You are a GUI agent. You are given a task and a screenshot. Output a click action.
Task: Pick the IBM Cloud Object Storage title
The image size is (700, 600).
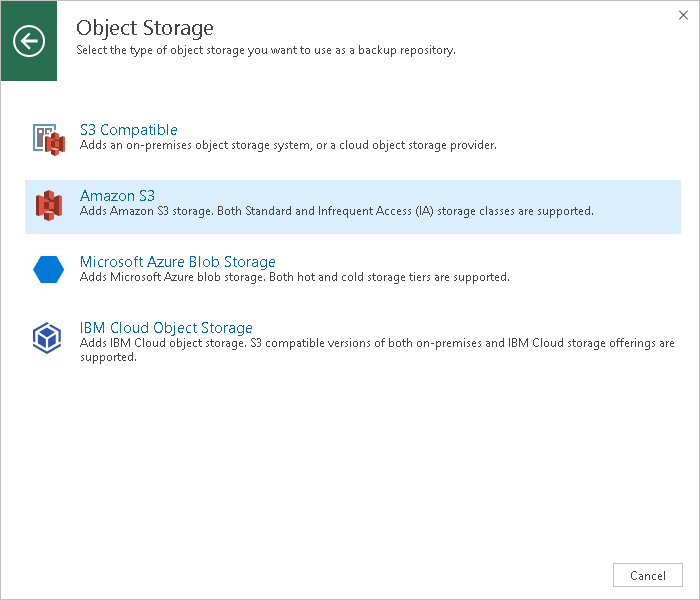[166, 328]
